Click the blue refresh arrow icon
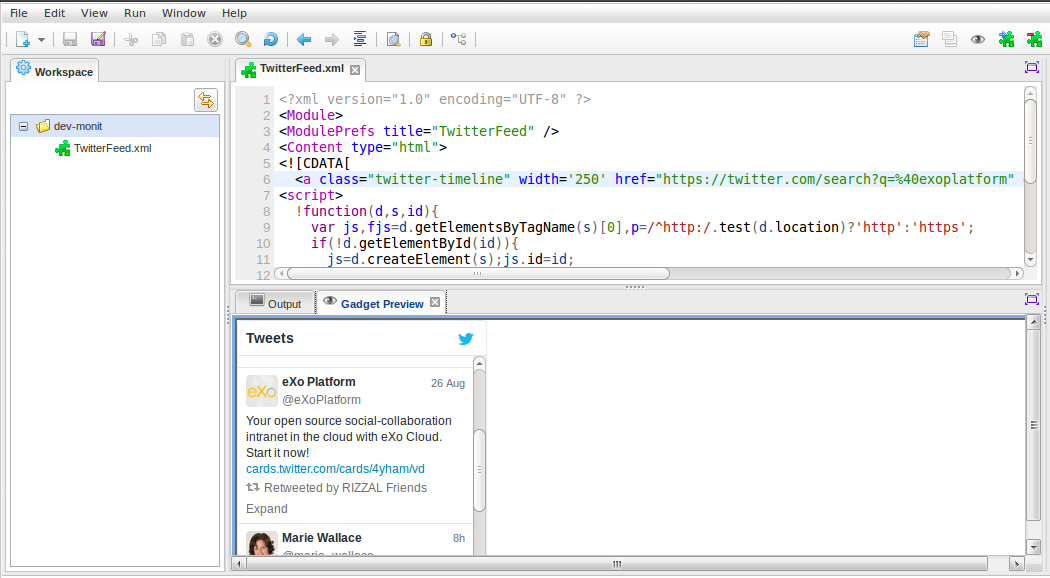 [x=271, y=40]
